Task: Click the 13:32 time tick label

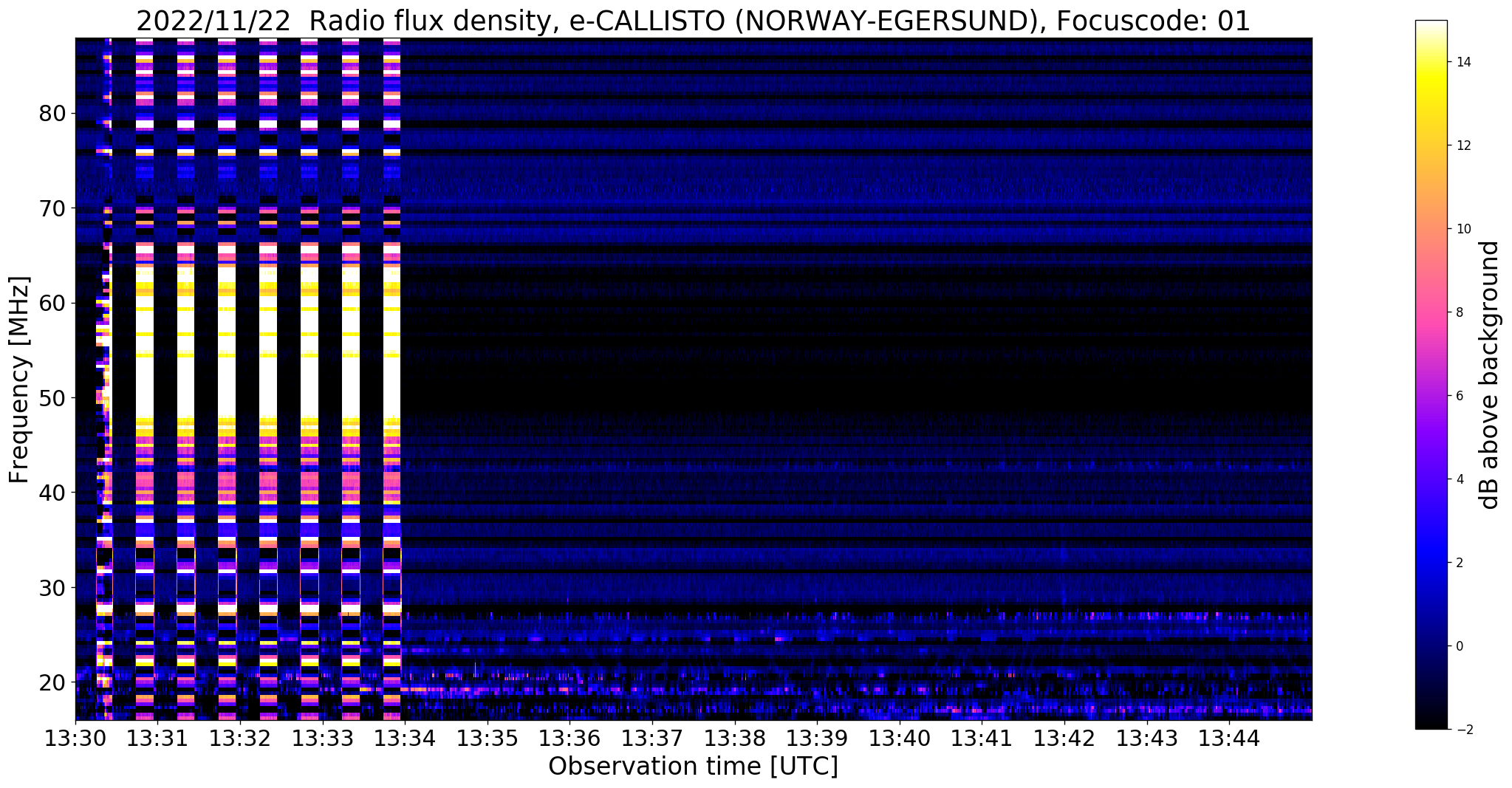Action: [240, 738]
